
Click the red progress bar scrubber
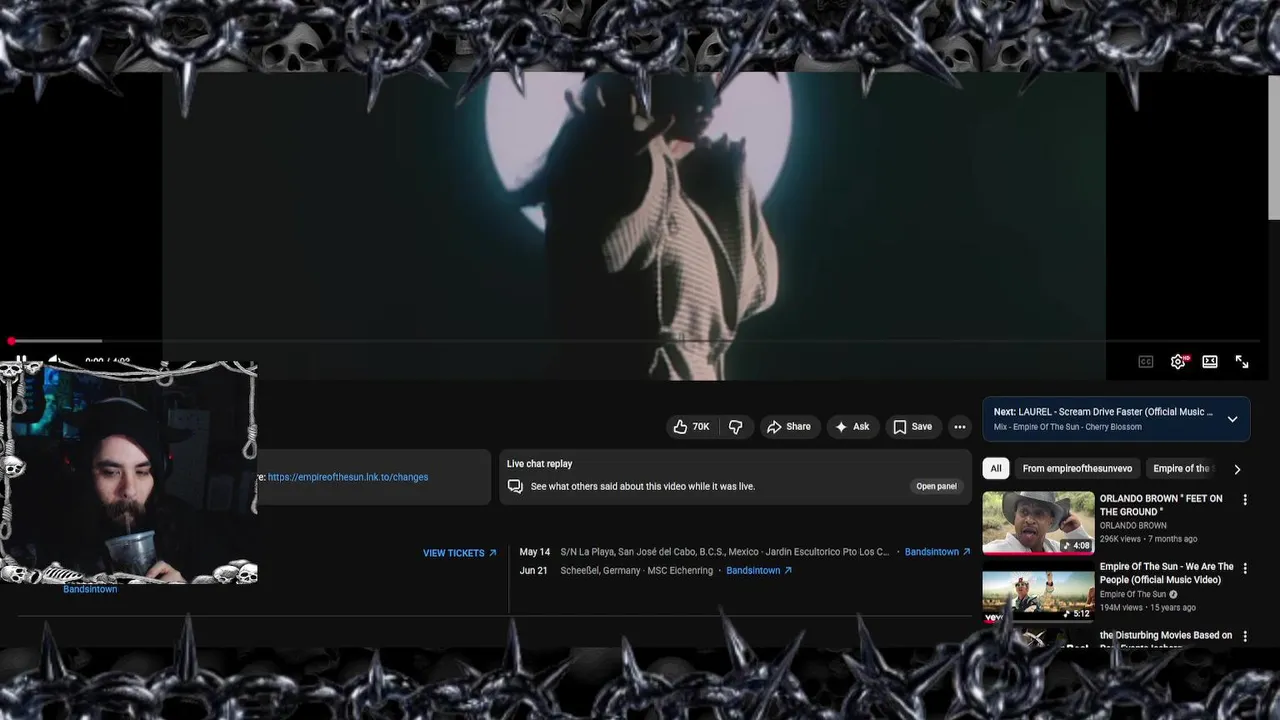[11, 341]
